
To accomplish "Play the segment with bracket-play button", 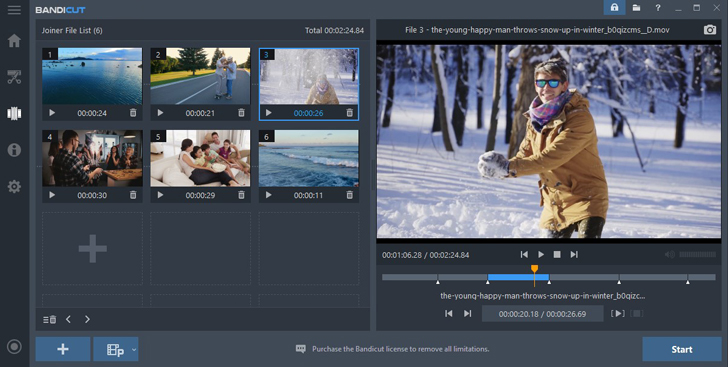I will (x=617, y=314).
